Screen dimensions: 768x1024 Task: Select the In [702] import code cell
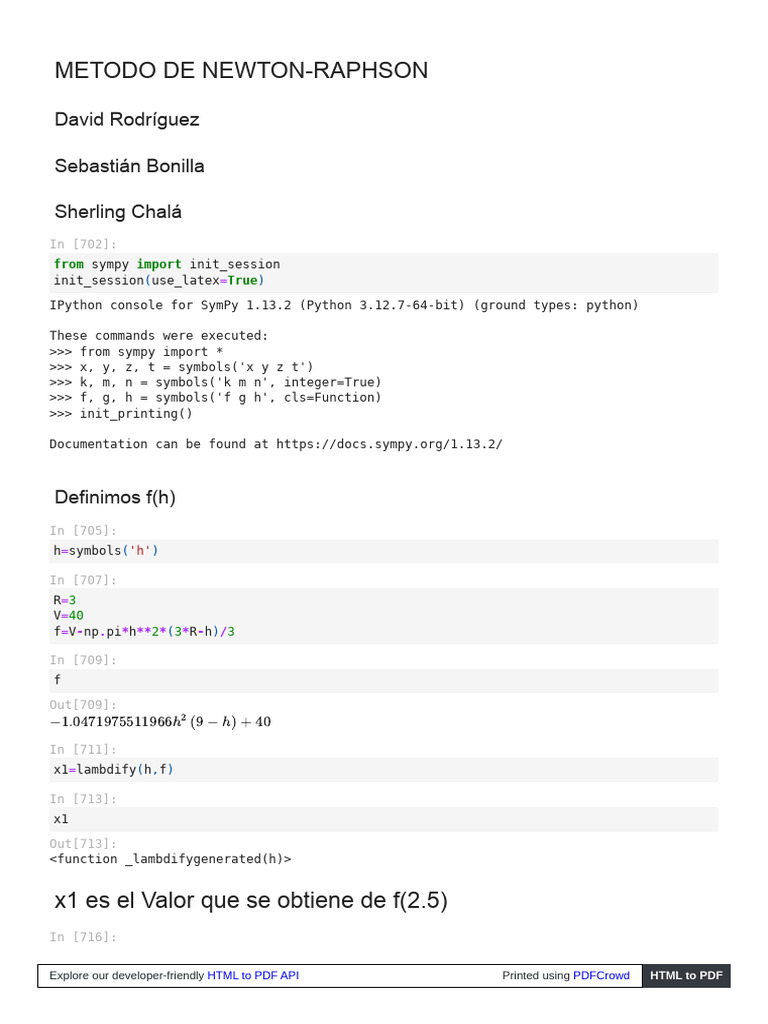click(384, 272)
